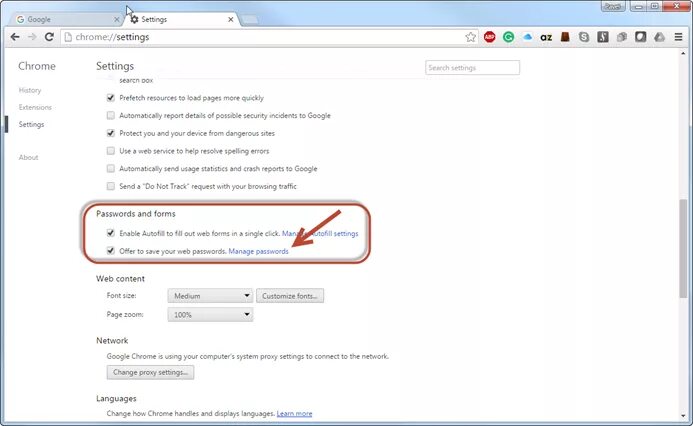Open a new tab
This screenshot has height=426, width=693.
[x=250, y=19]
